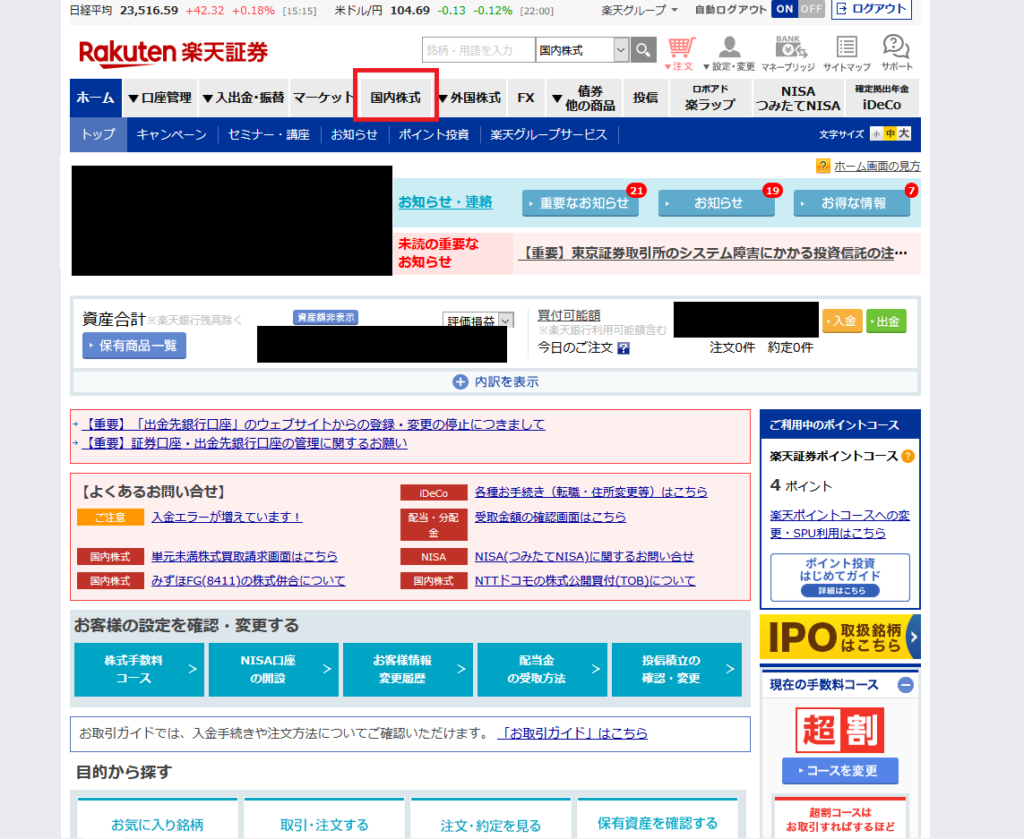Open the 口座管理 dropdown menu
This screenshot has height=839, width=1024.
pos(160,98)
